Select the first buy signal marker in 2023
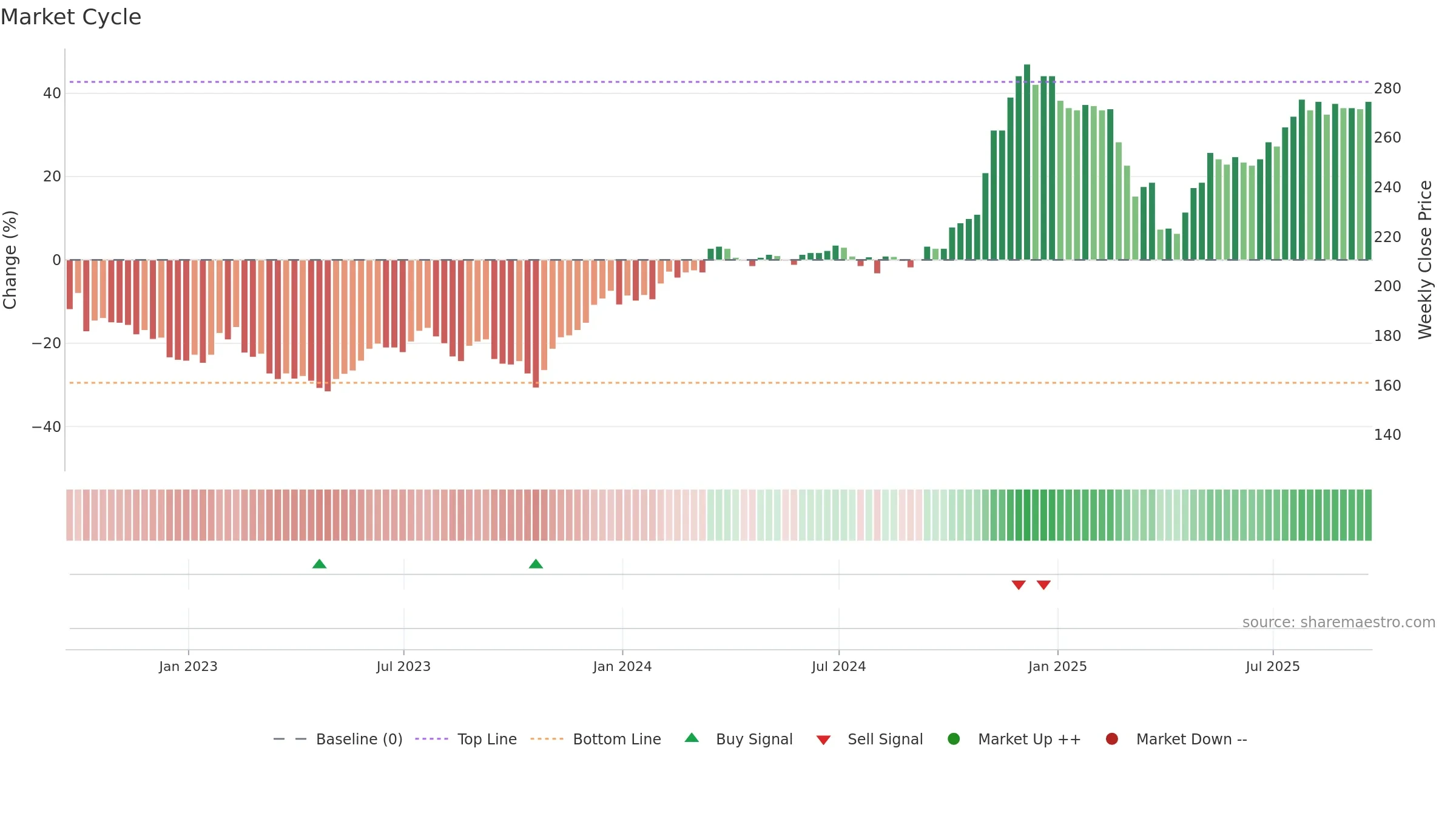 point(319,564)
